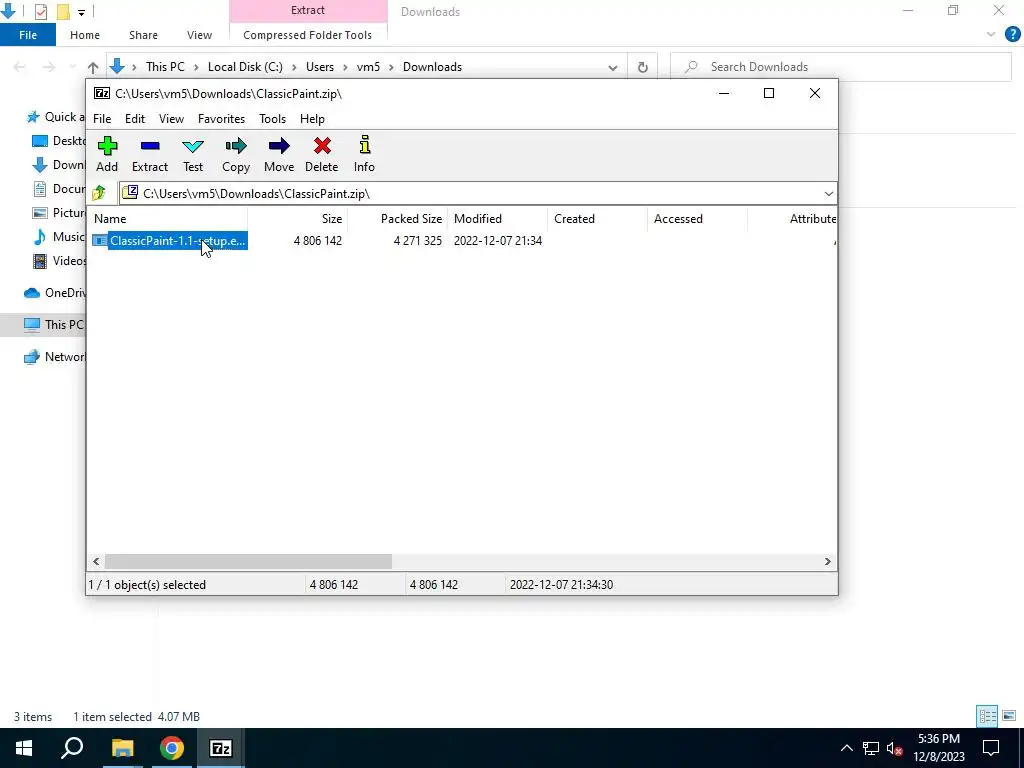This screenshot has width=1024, height=768.
Task: Click the horizontal scrollbar thumb in 7-Zip
Action: (248, 562)
